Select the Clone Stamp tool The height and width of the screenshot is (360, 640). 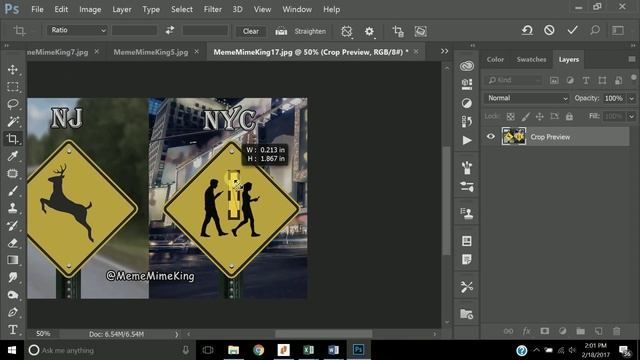click(13, 208)
